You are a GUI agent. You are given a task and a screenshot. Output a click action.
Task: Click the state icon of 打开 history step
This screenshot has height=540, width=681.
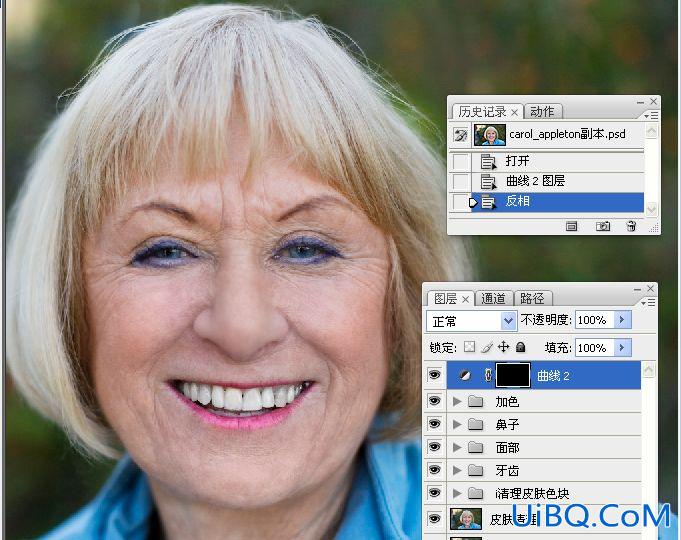(488, 162)
